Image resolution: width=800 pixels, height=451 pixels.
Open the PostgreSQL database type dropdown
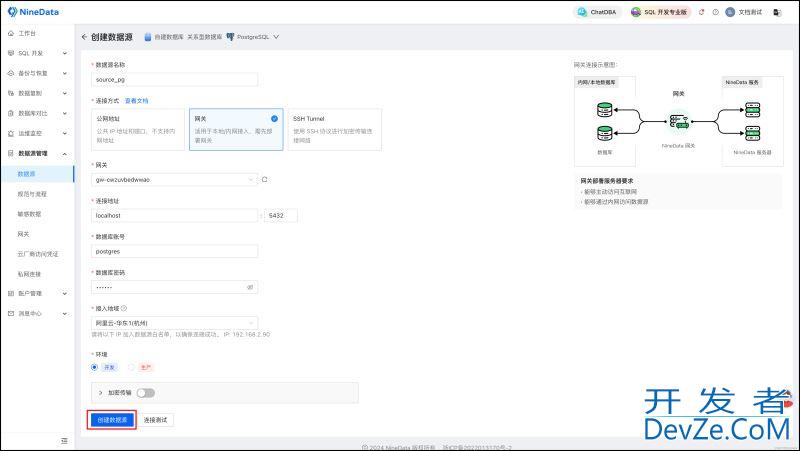[276, 37]
